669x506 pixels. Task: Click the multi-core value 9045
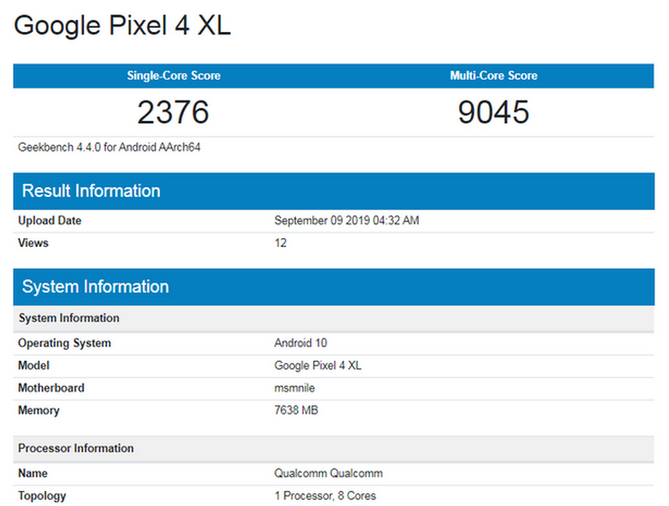(x=494, y=112)
